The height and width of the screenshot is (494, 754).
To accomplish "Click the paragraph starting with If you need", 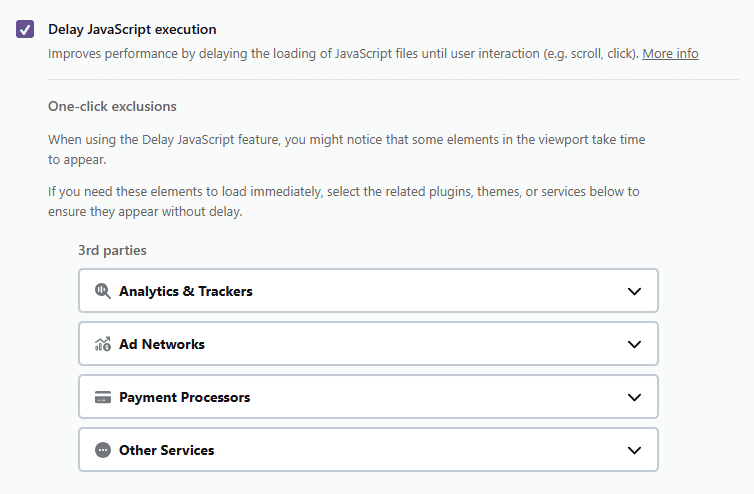I will (x=344, y=202).
